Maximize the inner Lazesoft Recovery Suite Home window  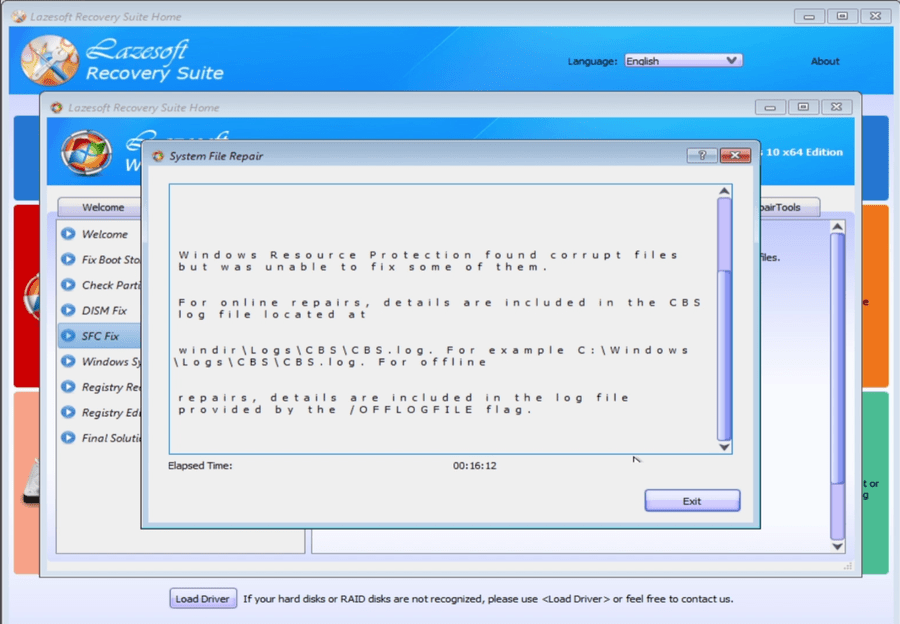[x=803, y=107]
